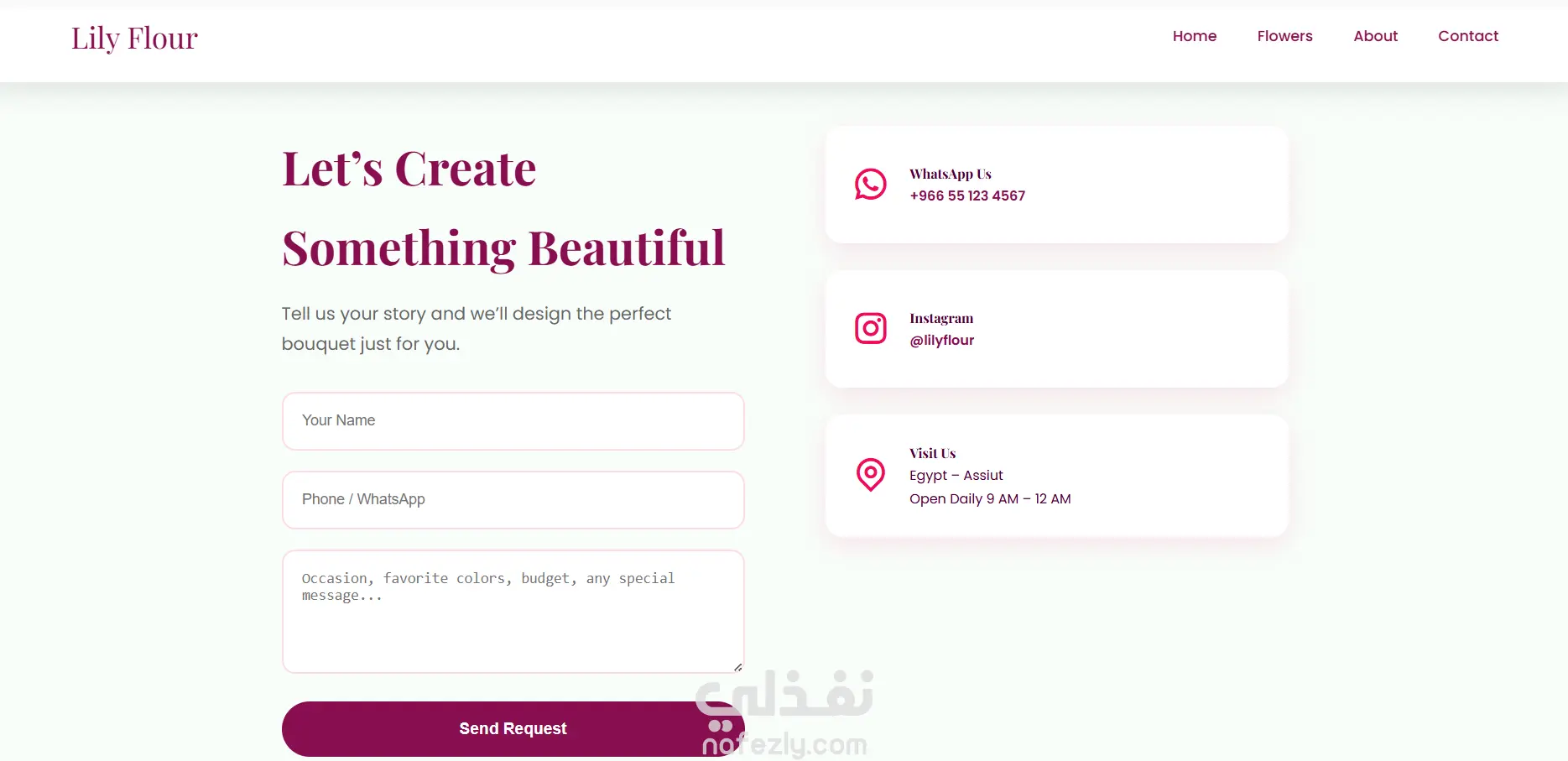Click the Something Beautiful headline line
Viewport: 1568px width, 761px height.
(503, 248)
